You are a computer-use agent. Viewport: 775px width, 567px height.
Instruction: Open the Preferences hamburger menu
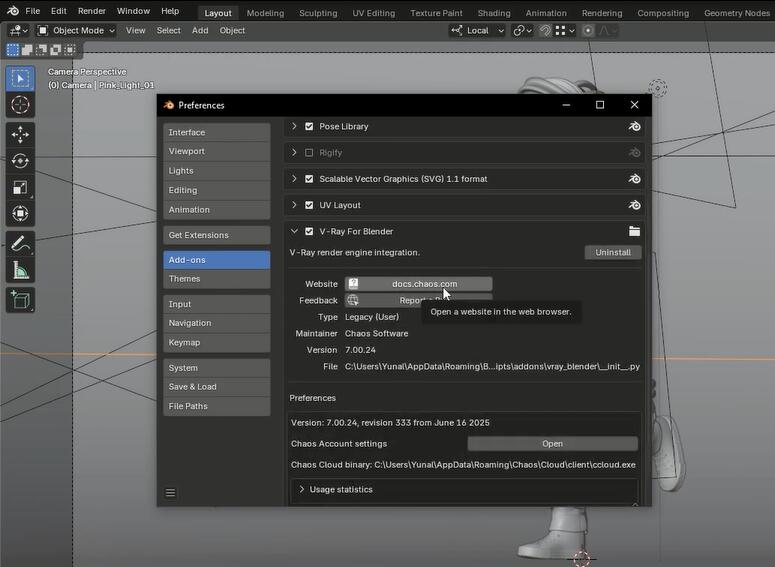click(x=171, y=493)
